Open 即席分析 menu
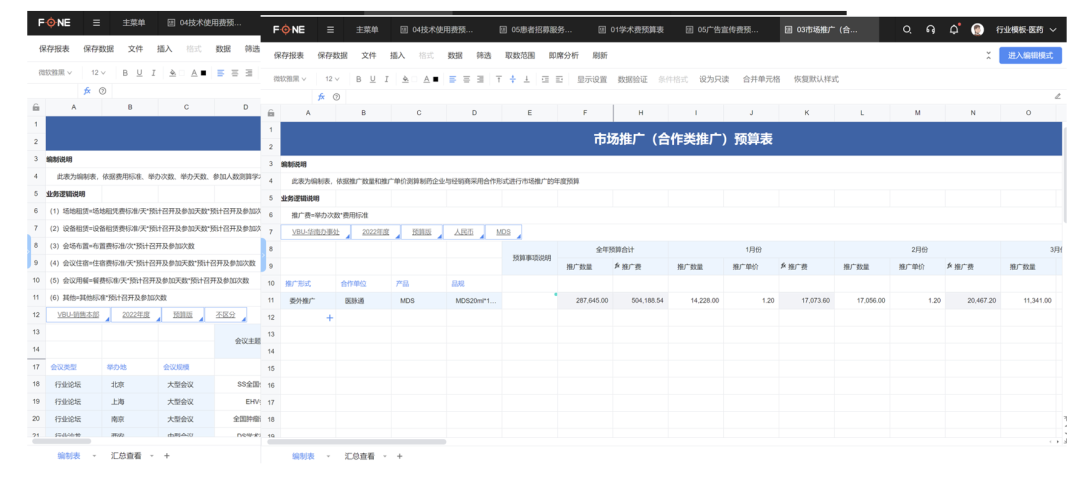1080x490 pixels. (x=563, y=55)
